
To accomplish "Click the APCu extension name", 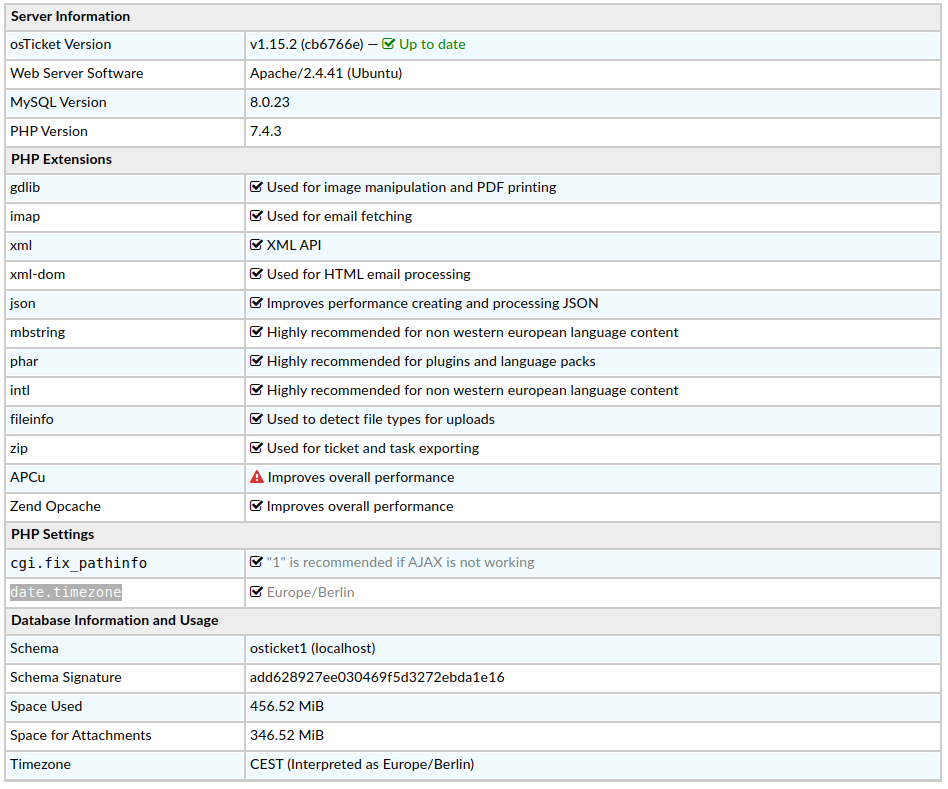I will (x=28, y=478).
